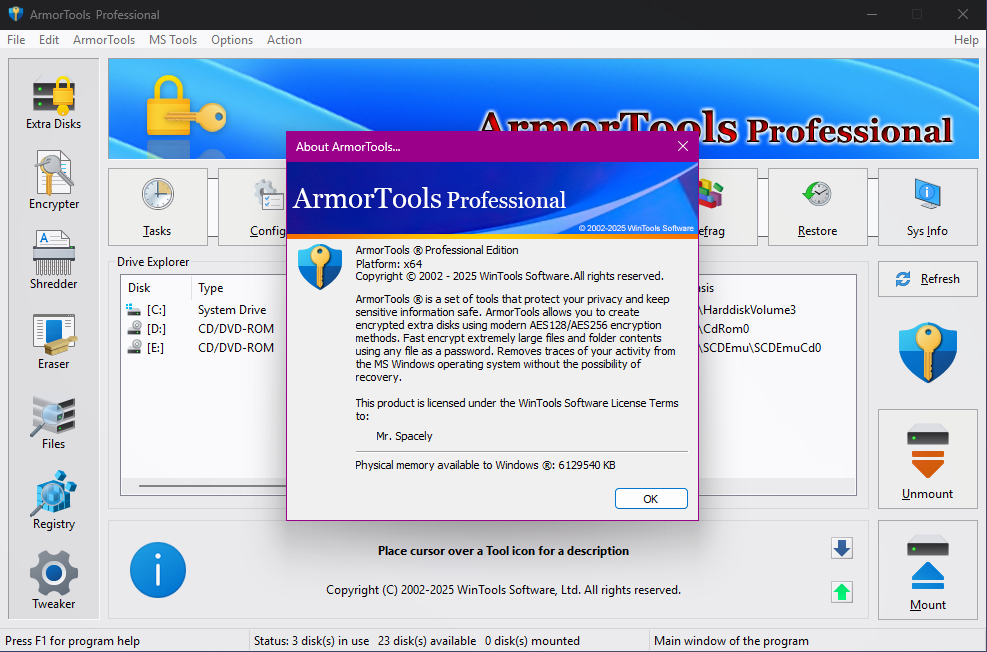The width and height of the screenshot is (987, 652).
Task: Open the Files tool
Action: click(x=54, y=422)
